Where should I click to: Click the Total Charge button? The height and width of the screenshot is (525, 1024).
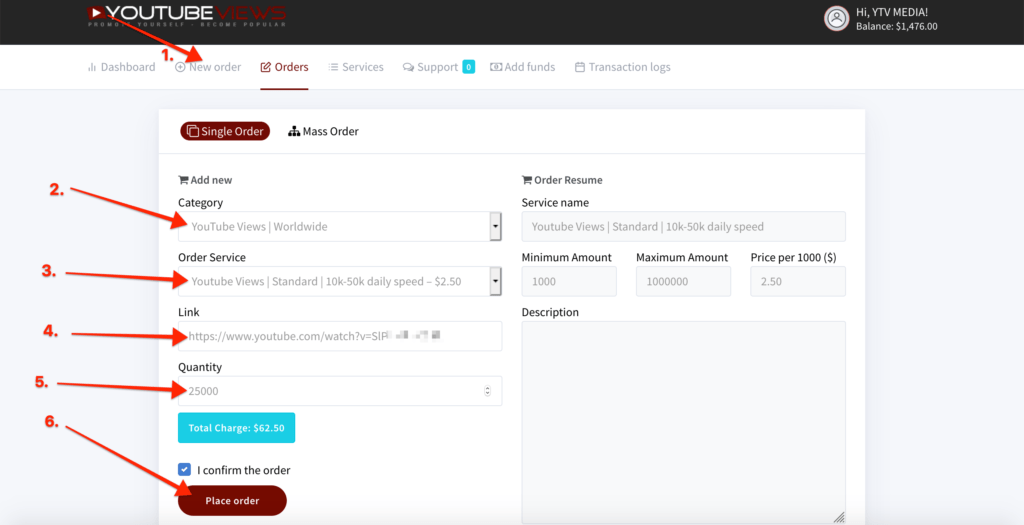[236, 428]
